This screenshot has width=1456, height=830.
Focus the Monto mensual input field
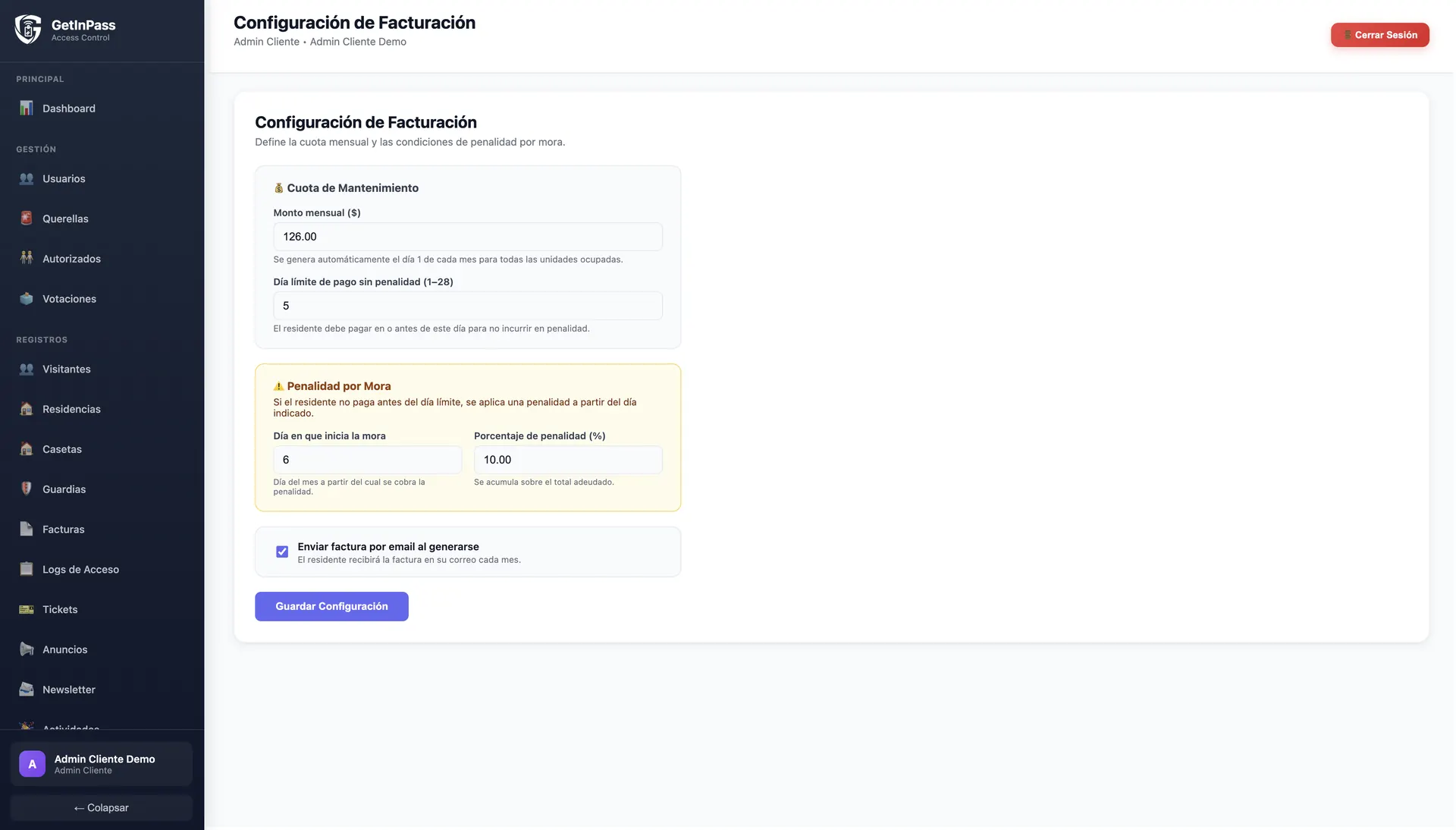(468, 237)
